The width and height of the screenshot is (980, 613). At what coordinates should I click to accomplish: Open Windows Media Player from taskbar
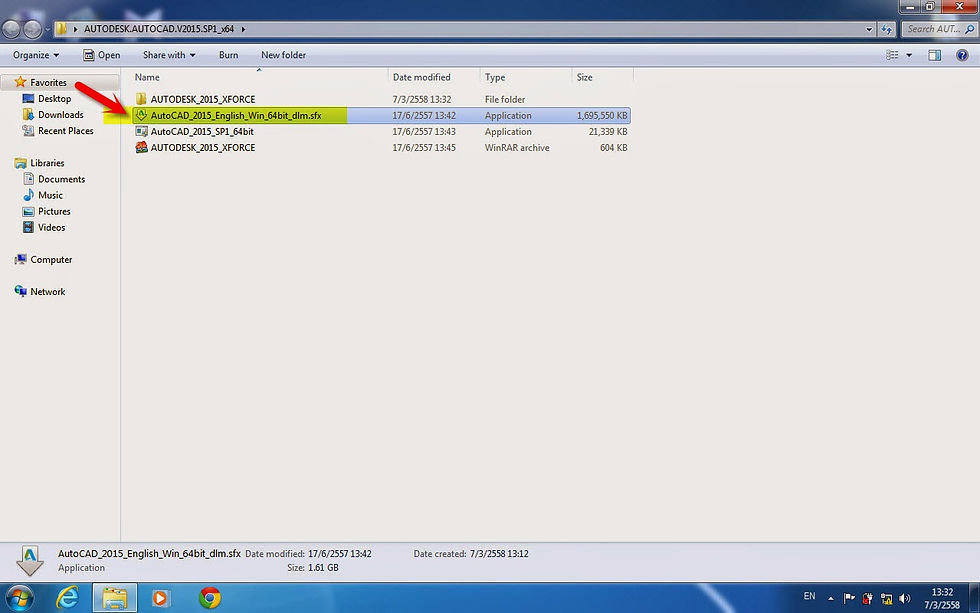(x=161, y=598)
